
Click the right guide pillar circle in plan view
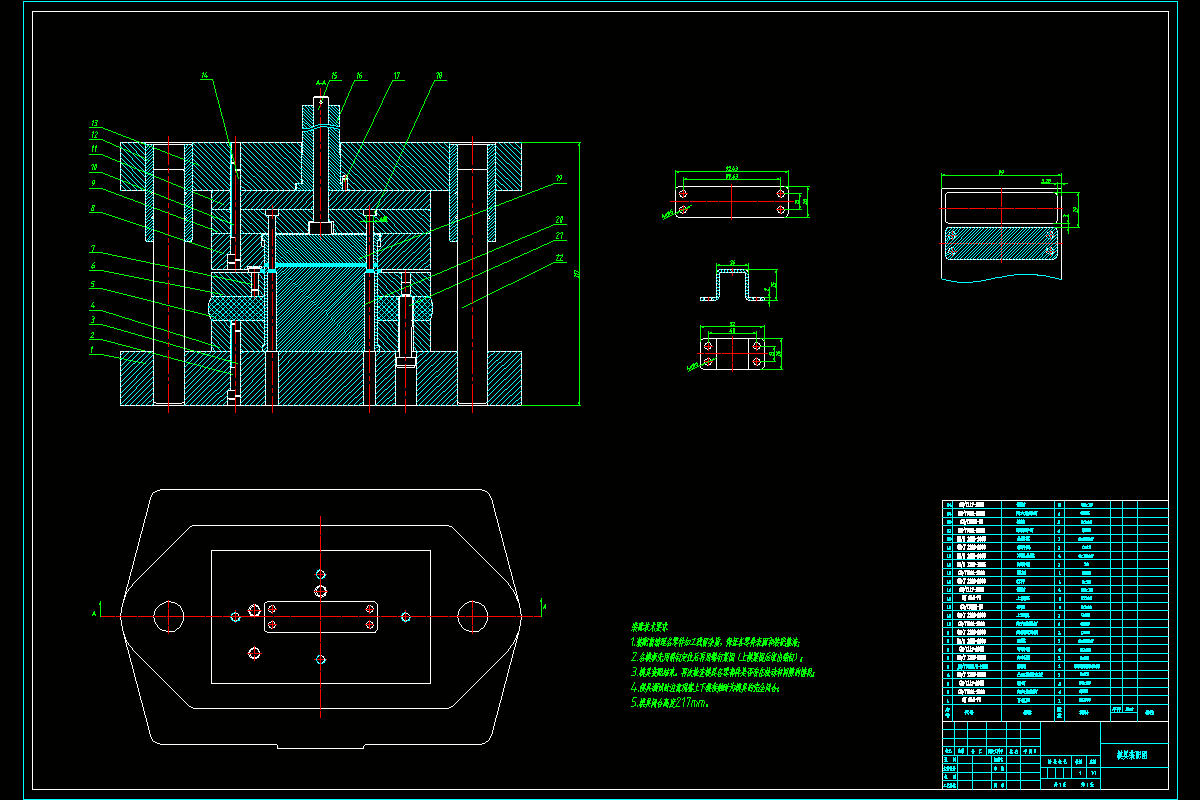click(x=471, y=615)
